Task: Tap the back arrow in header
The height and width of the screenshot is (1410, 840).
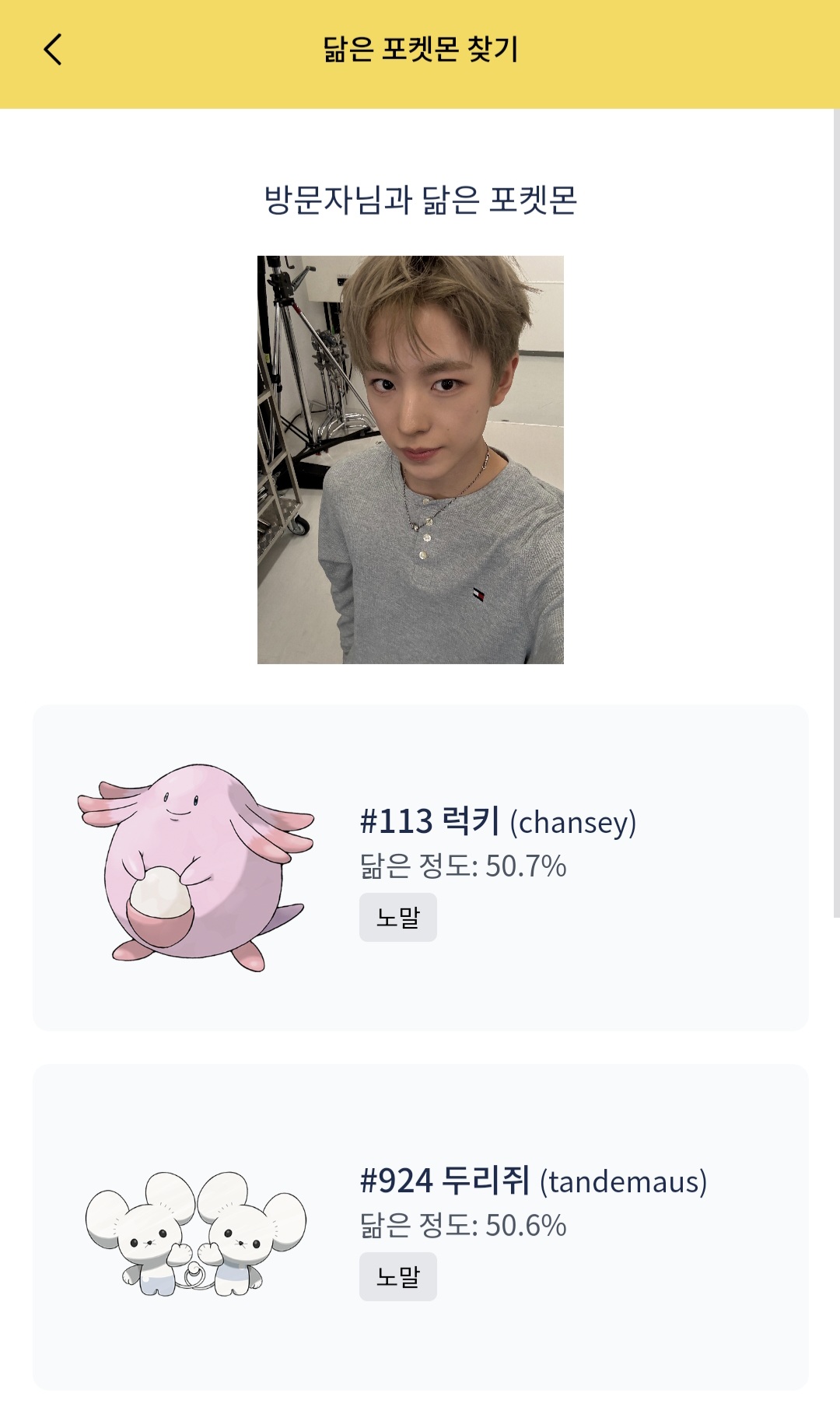Action: pyautogui.click(x=53, y=50)
